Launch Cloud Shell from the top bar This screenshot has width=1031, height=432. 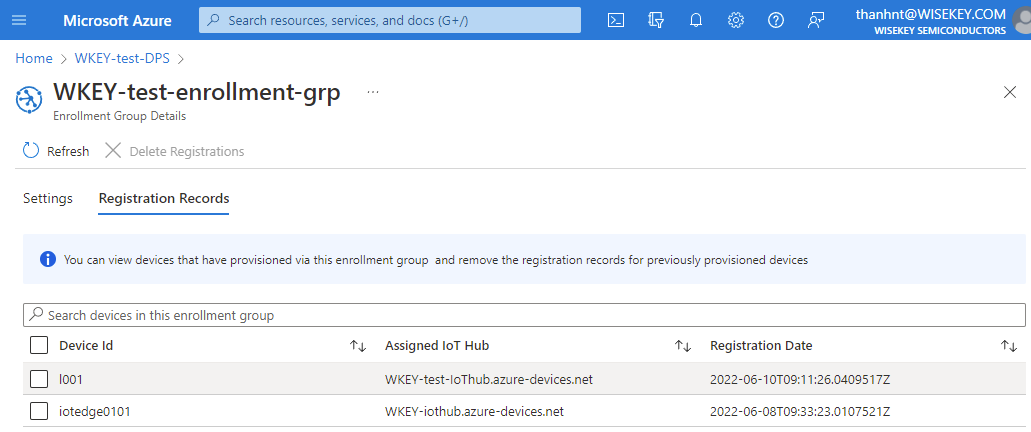pyautogui.click(x=617, y=20)
